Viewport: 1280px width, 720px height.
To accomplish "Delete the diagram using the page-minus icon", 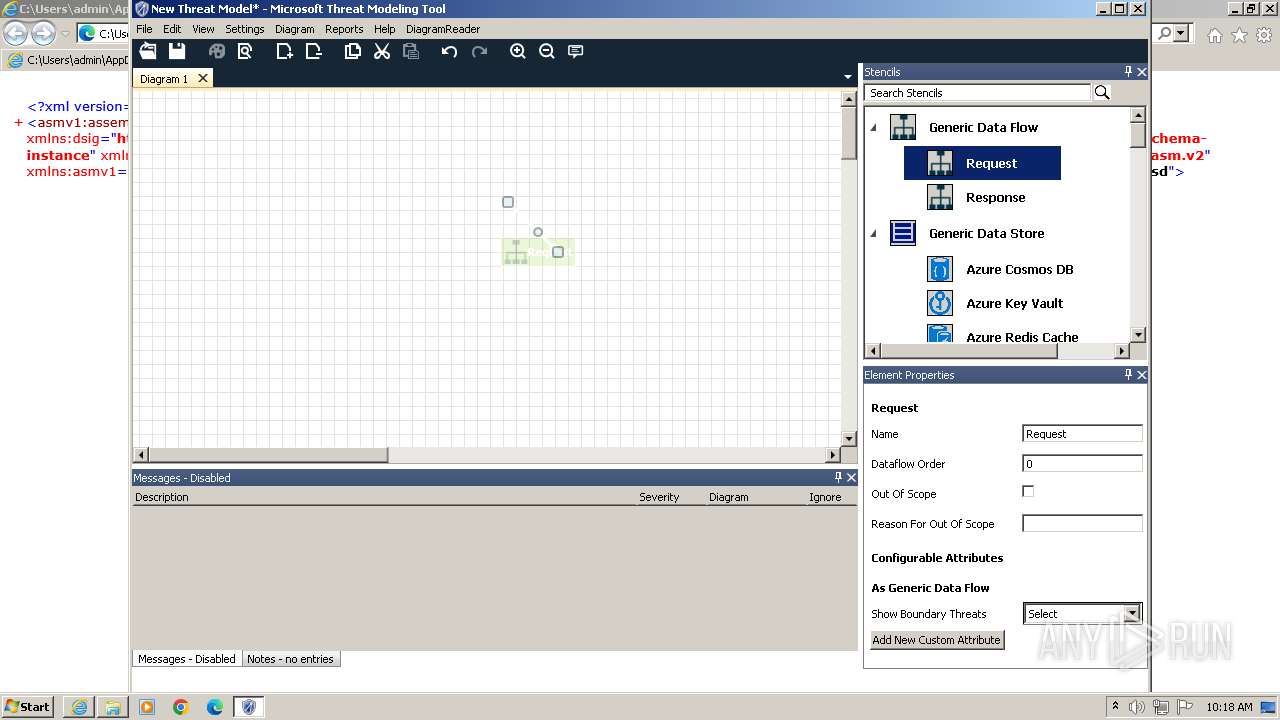I will click(x=314, y=51).
